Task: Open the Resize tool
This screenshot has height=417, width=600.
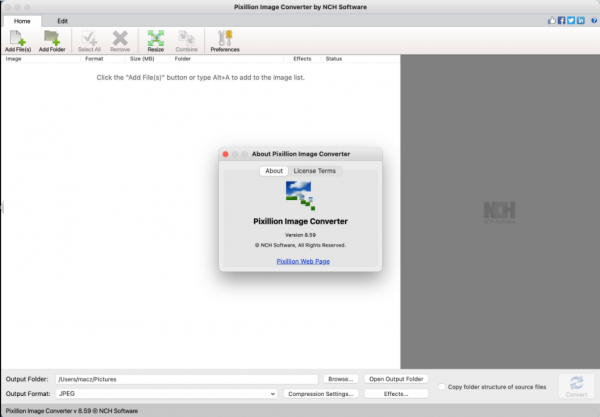Action: click(x=155, y=40)
